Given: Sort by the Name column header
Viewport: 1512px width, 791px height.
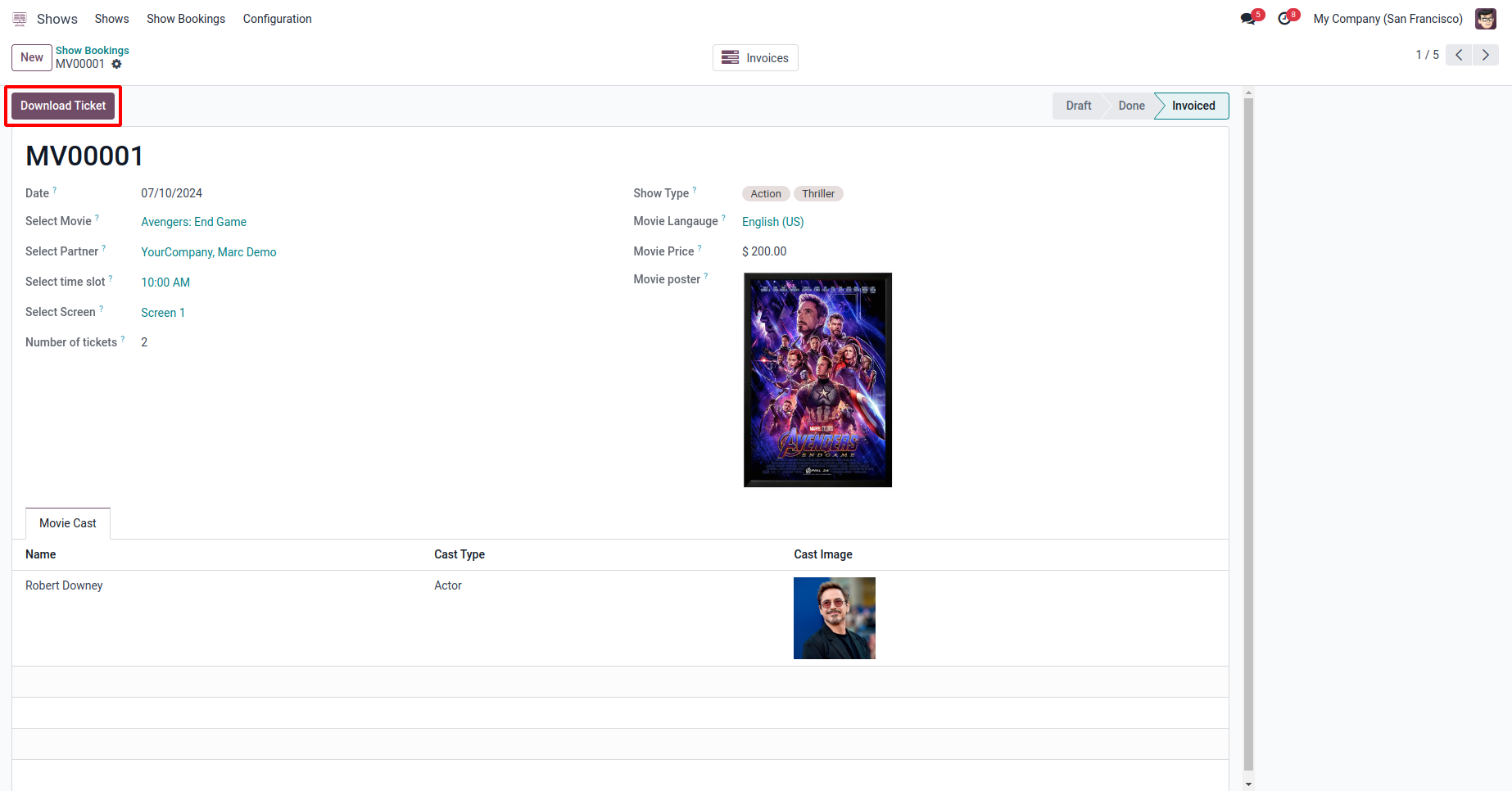Looking at the screenshot, I should point(41,554).
